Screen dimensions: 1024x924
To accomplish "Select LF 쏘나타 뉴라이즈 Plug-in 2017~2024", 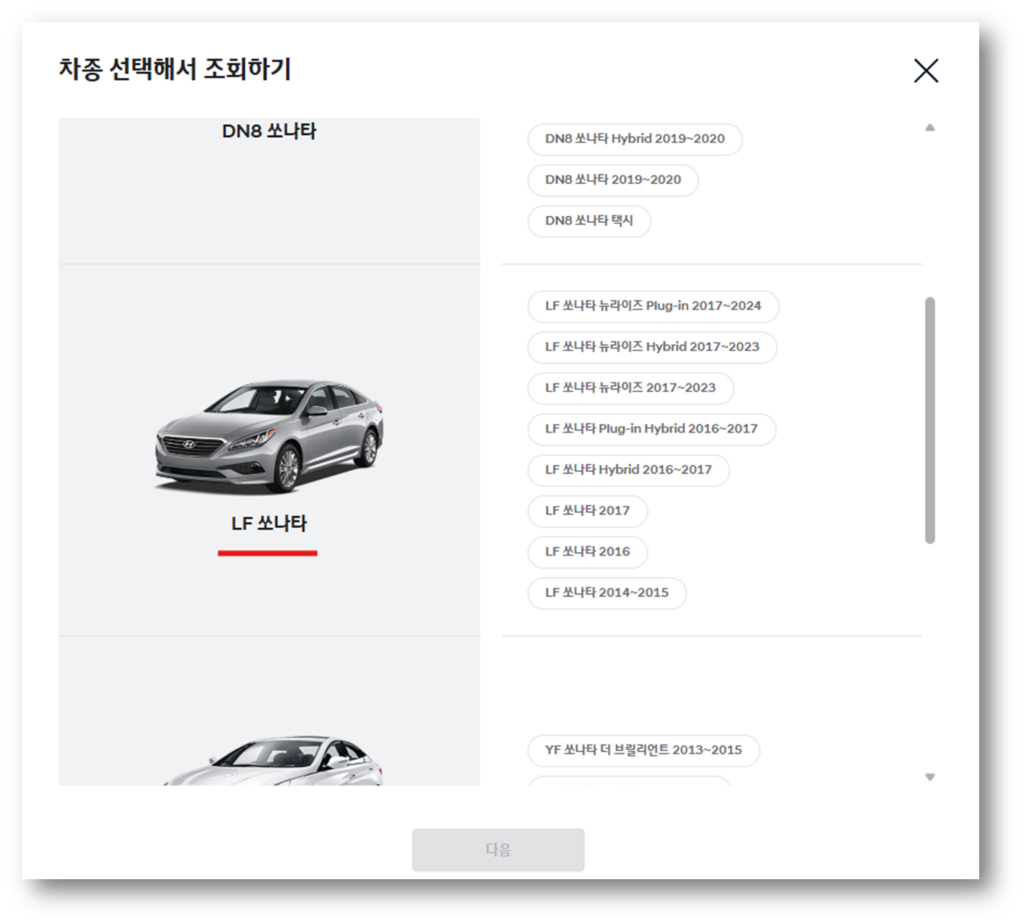I will [x=653, y=306].
